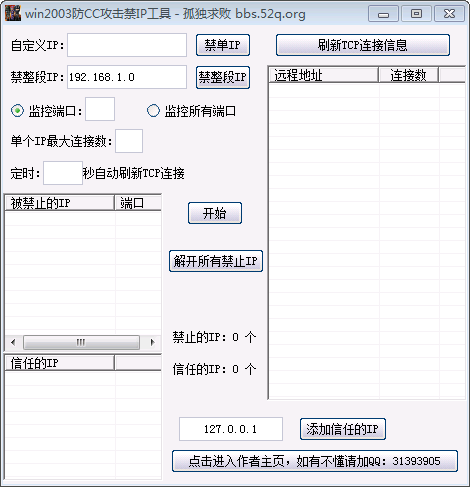This screenshot has width=470, height=487.
Task: Click the app icon in title bar
Action: tap(13, 13)
